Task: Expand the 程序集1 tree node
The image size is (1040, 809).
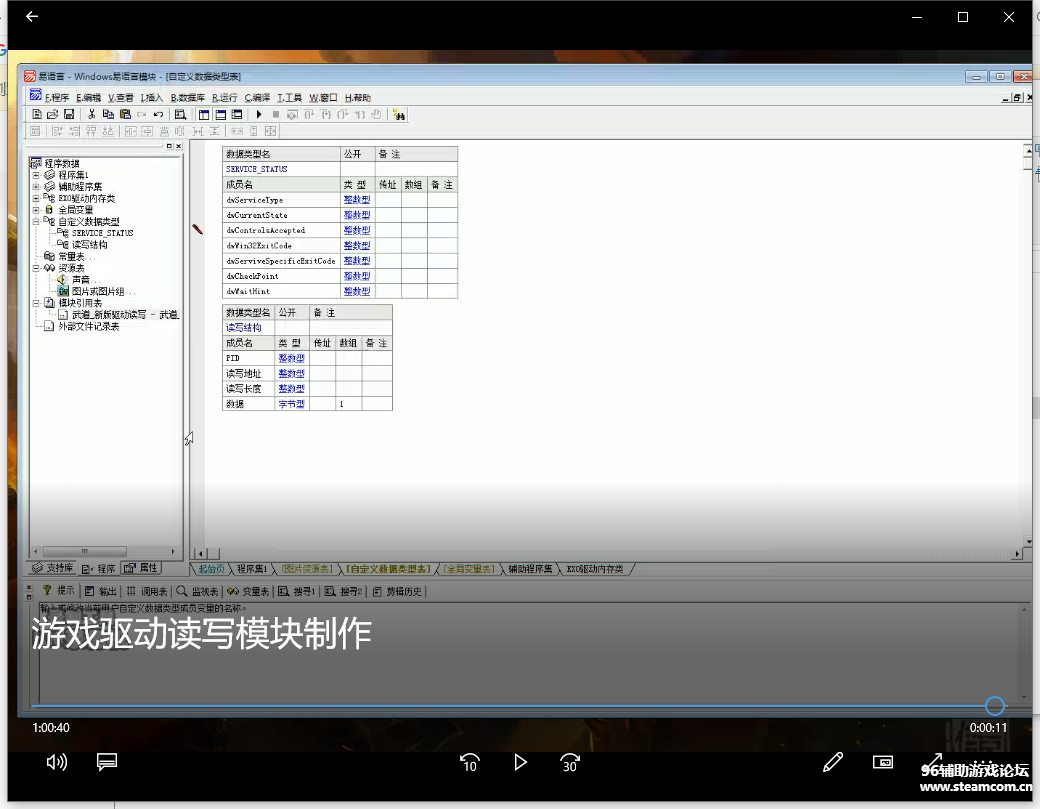Action: 36,175
